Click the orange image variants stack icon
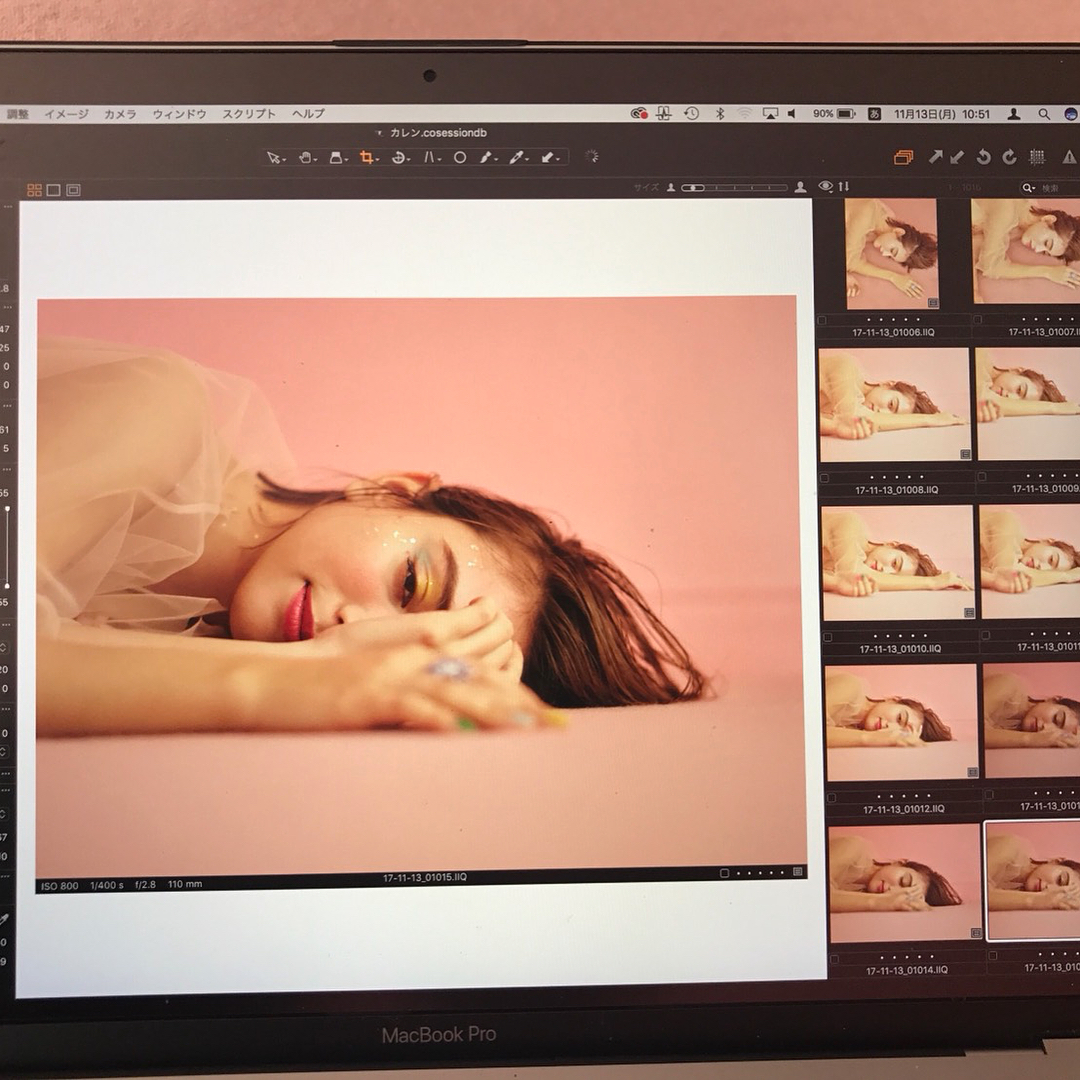Viewport: 1080px width, 1080px height. coord(903,157)
